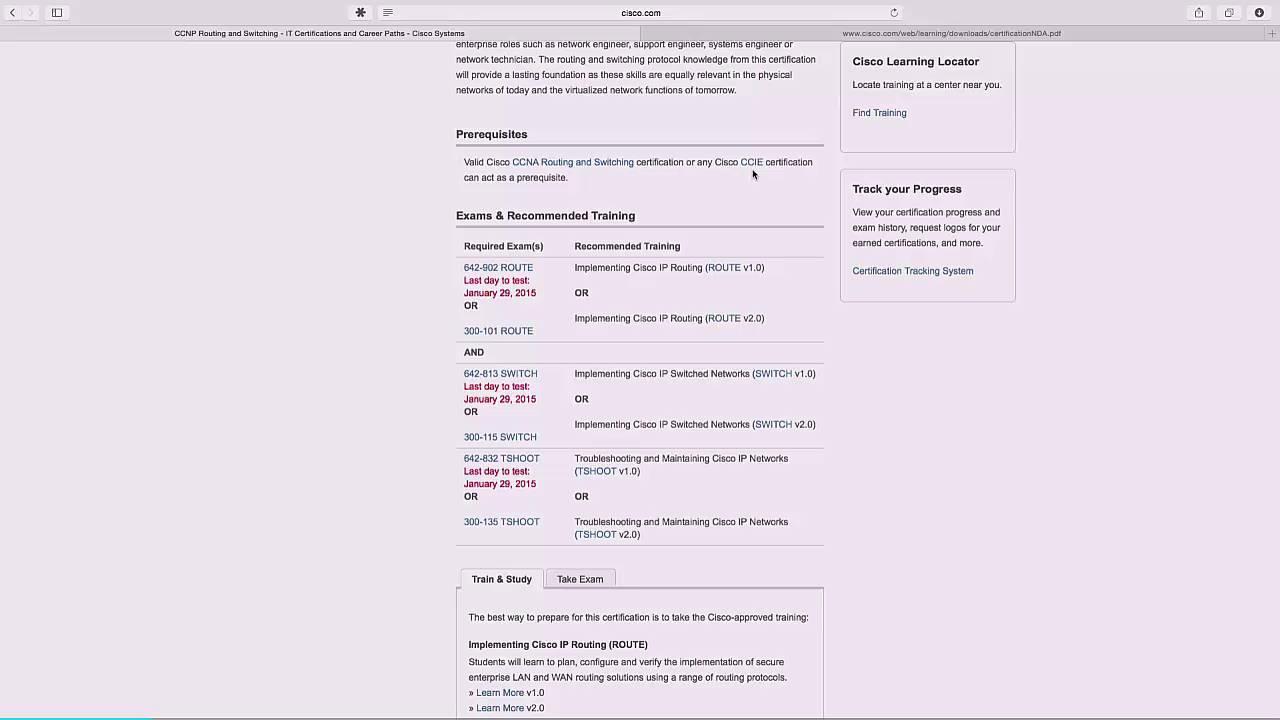Switch to the certificationNDA.pdf tab
Screen dimensions: 1280x720
951,33
